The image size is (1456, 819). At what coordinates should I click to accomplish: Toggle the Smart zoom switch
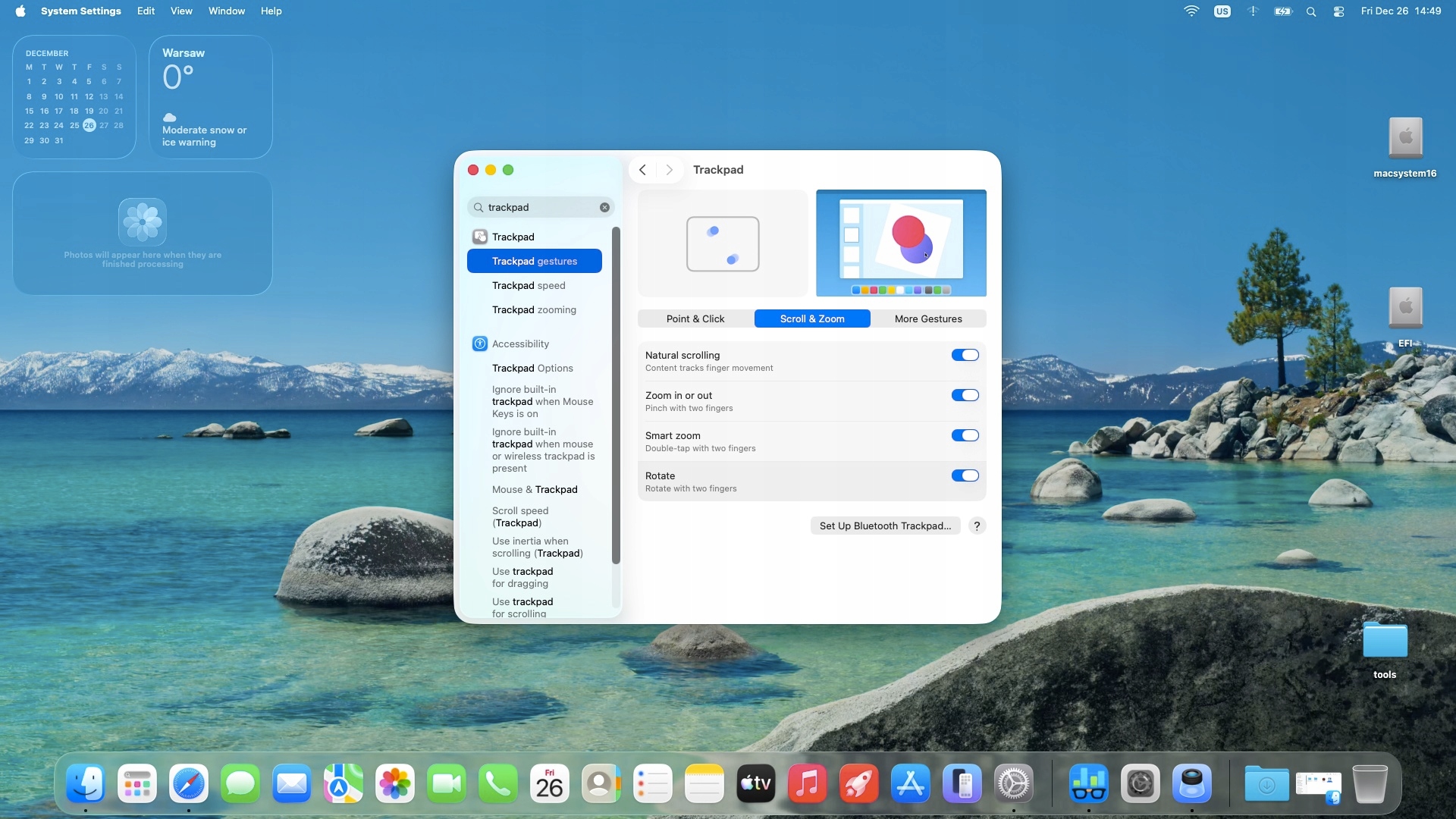pyautogui.click(x=965, y=435)
